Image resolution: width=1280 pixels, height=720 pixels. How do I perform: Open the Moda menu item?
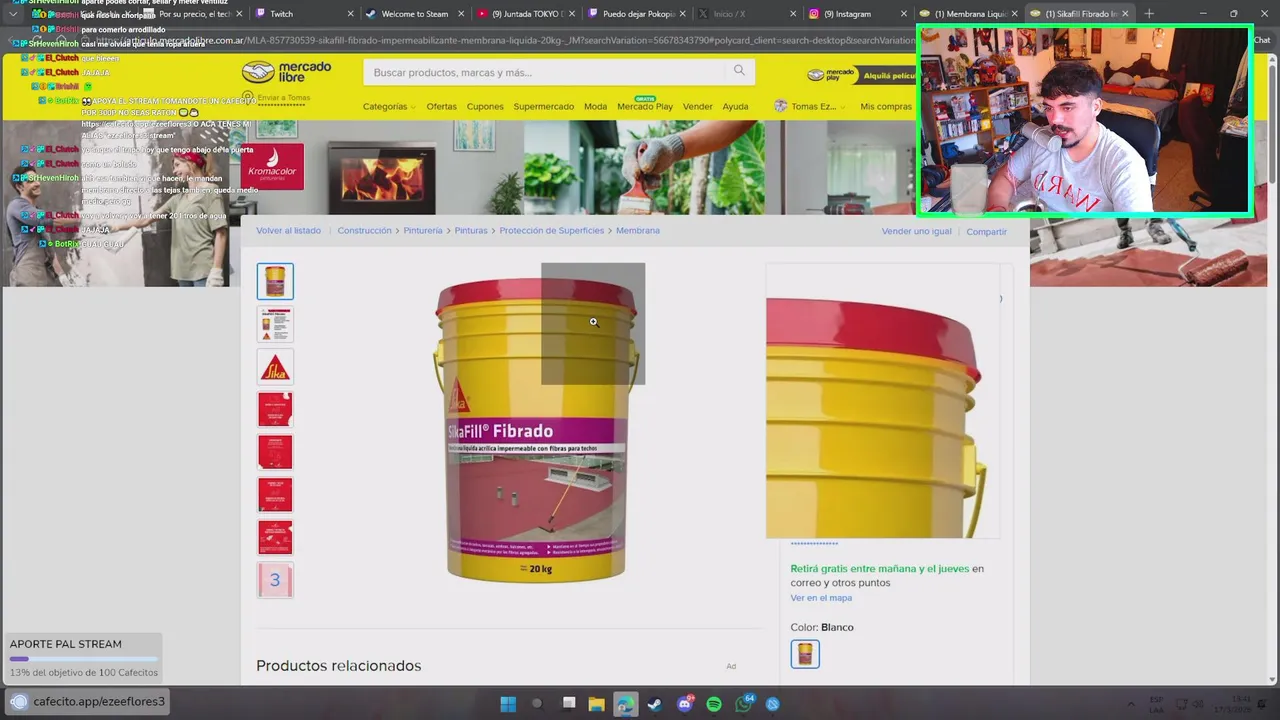(595, 106)
